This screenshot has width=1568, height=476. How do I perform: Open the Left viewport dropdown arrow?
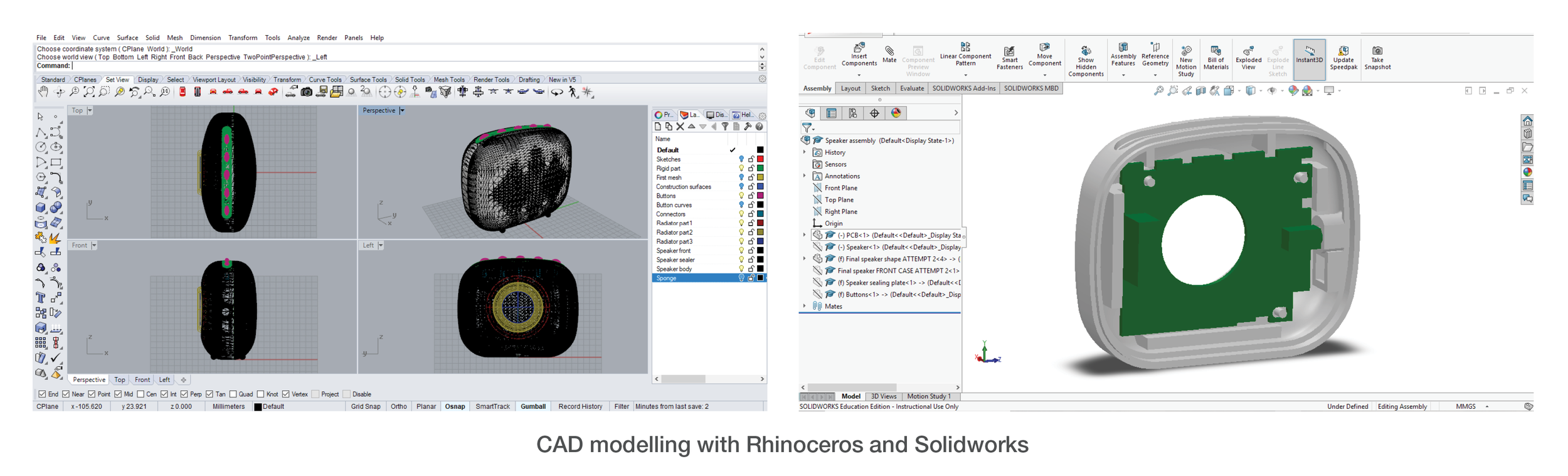tap(380, 245)
